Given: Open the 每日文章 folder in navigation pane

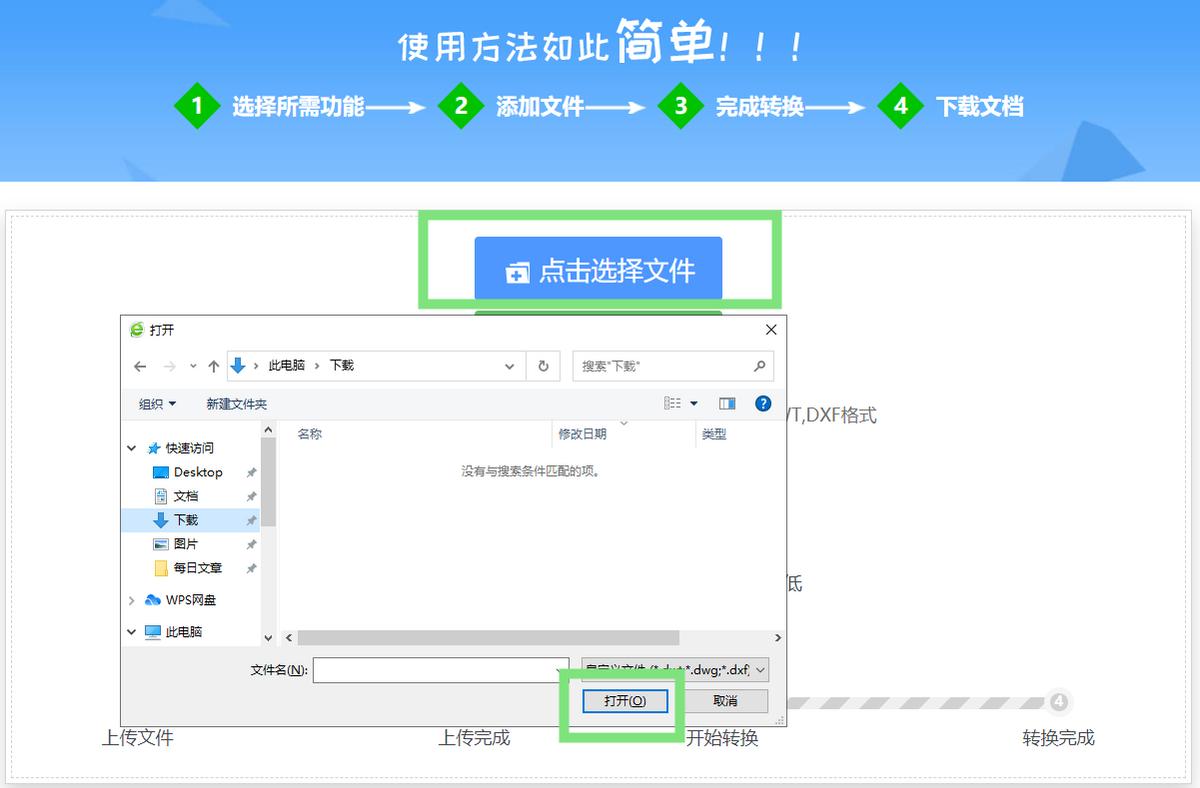Looking at the screenshot, I should point(198,568).
